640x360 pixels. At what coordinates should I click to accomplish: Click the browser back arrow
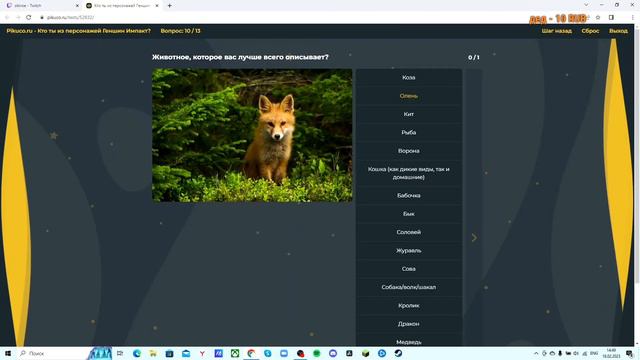click(x=7, y=18)
